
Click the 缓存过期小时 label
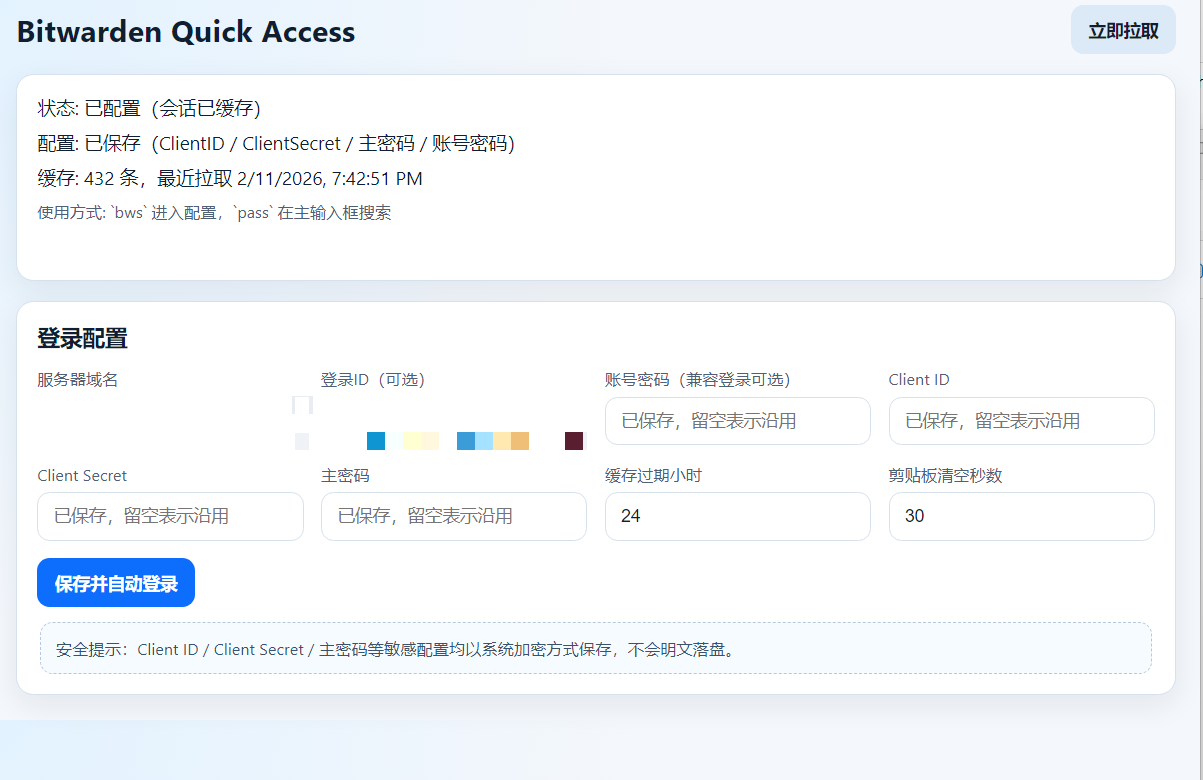pos(653,475)
